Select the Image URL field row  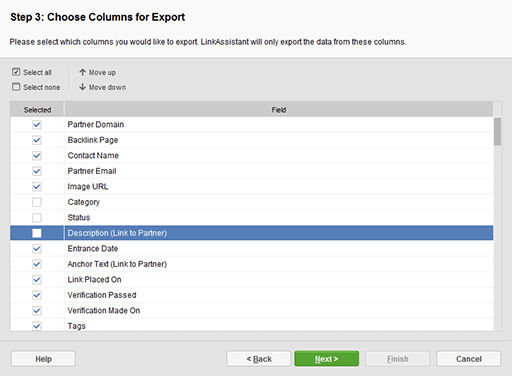click(x=252, y=187)
